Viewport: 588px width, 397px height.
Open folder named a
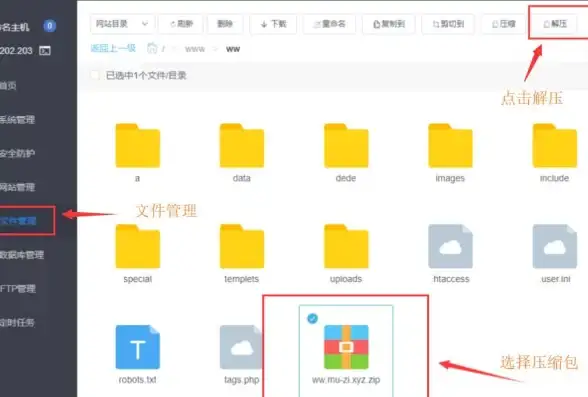click(x=138, y=145)
